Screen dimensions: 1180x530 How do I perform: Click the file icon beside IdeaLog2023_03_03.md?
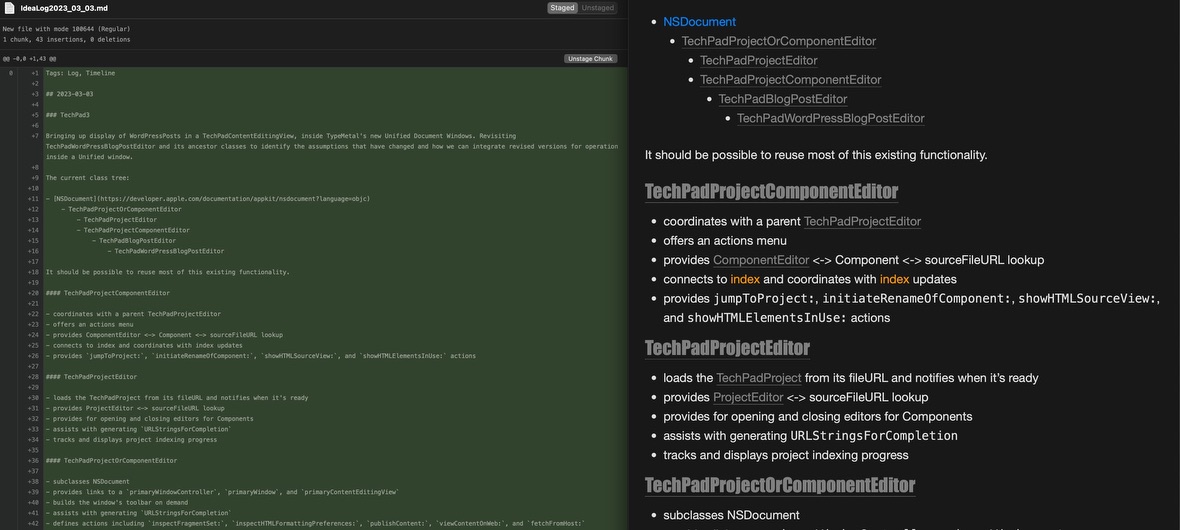tap(9, 8)
